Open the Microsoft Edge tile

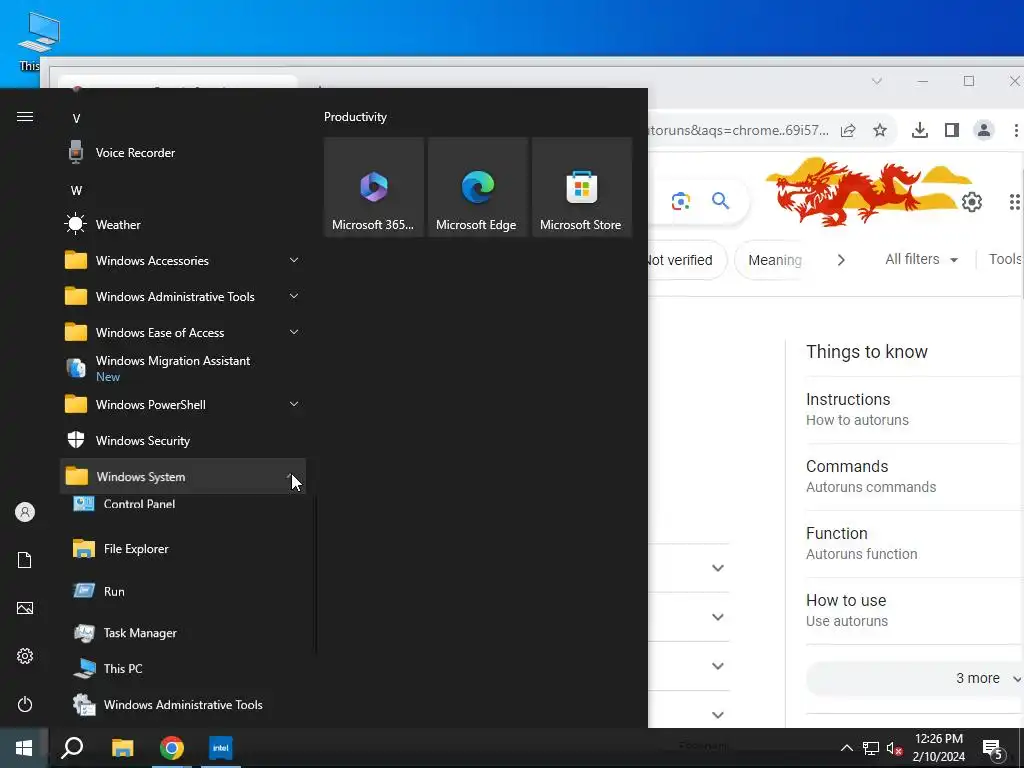point(477,187)
